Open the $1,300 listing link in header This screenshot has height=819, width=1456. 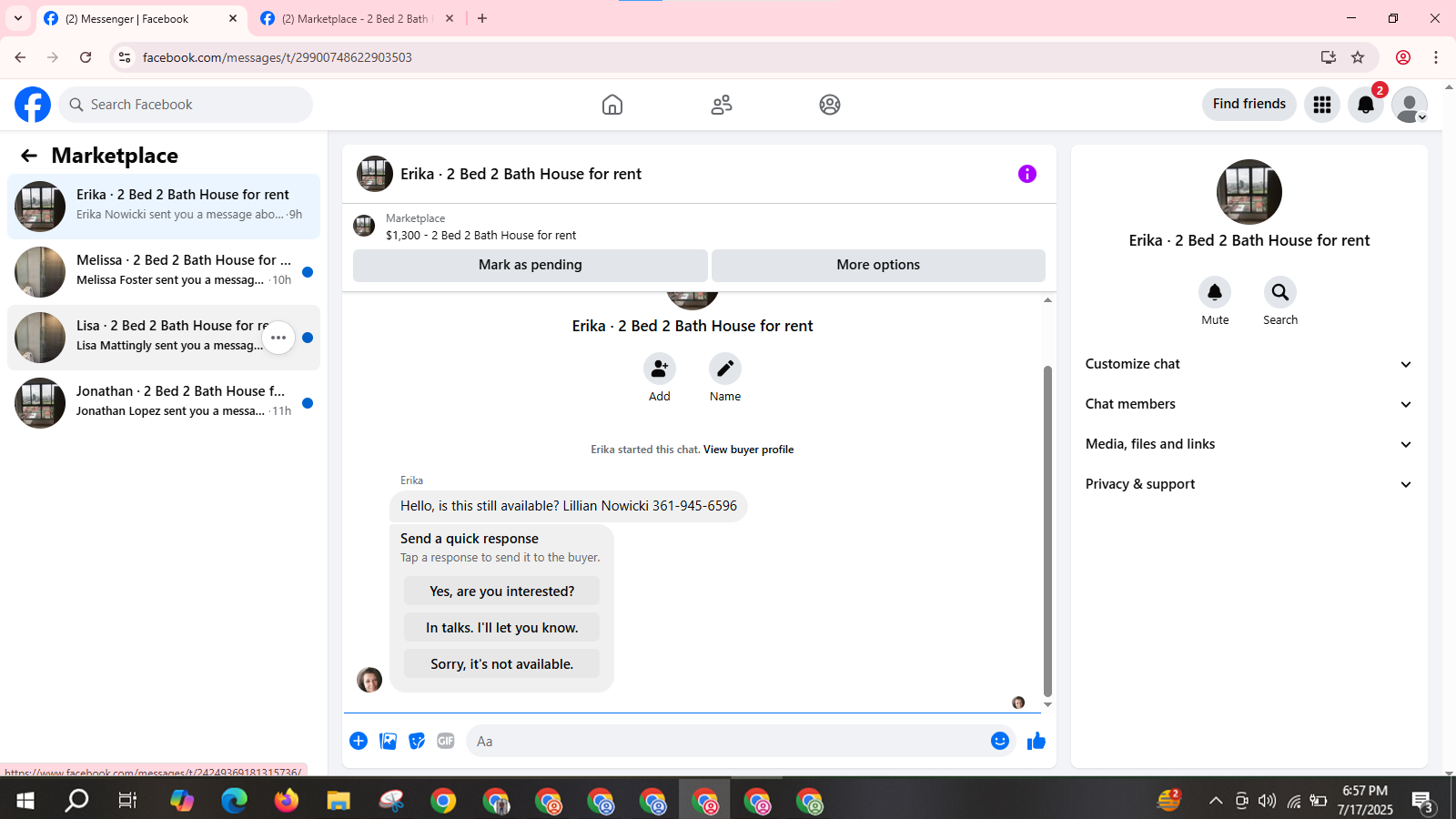480,235
